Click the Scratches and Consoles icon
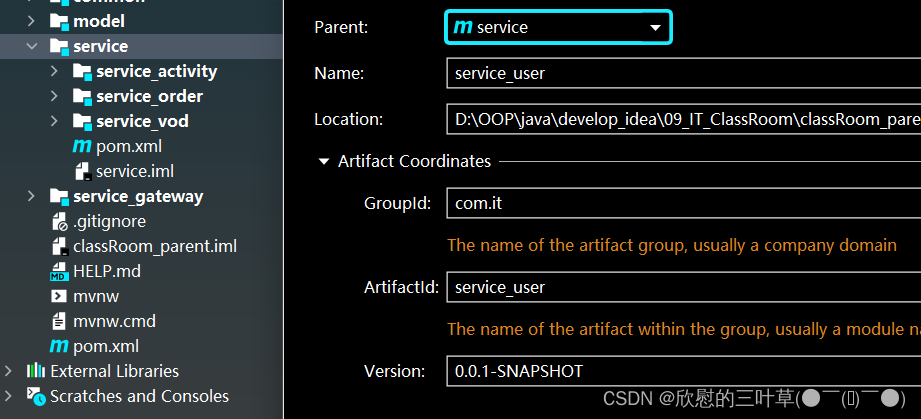The width and height of the screenshot is (921, 419). click(36, 396)
